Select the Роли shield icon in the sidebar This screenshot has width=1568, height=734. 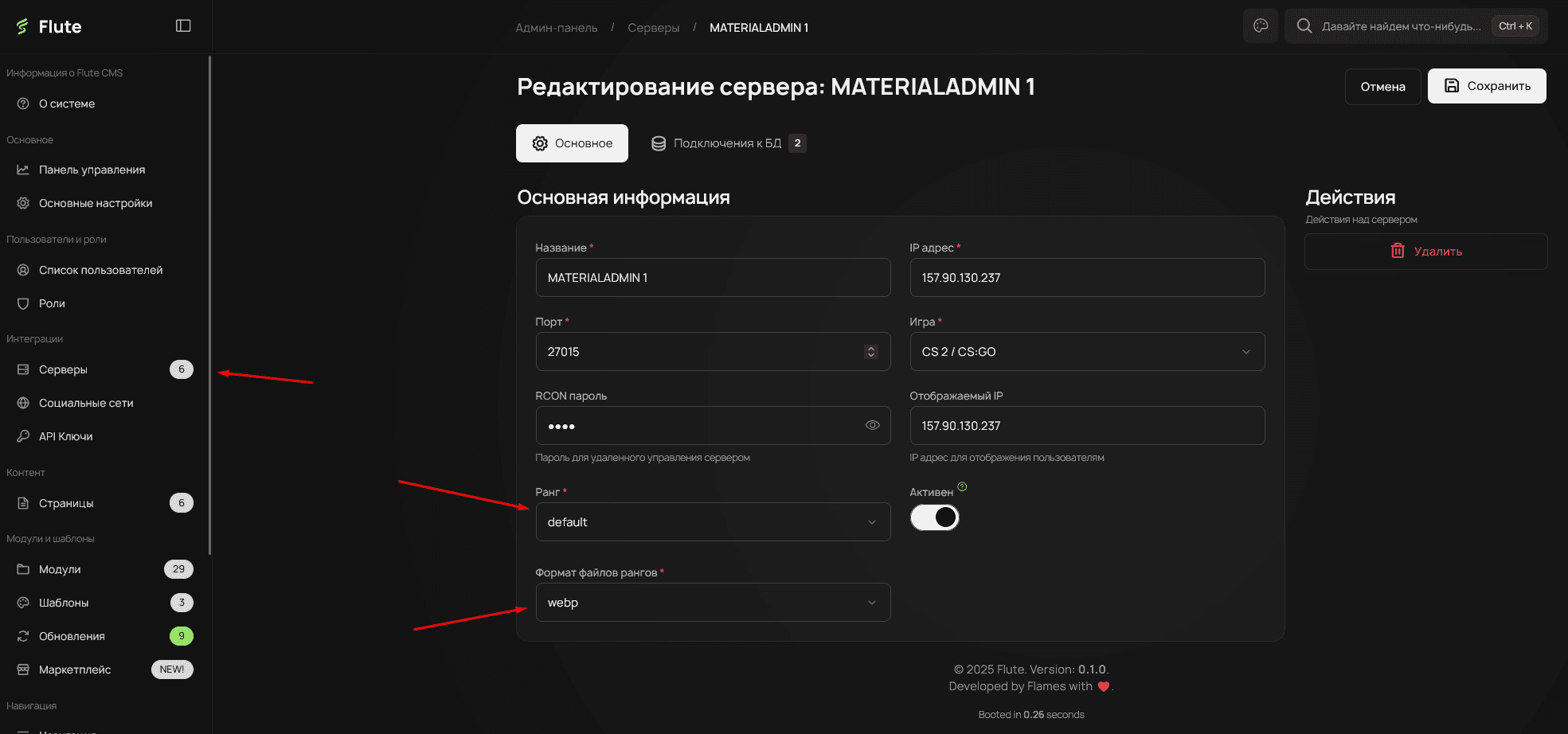[x=23, y=303]
